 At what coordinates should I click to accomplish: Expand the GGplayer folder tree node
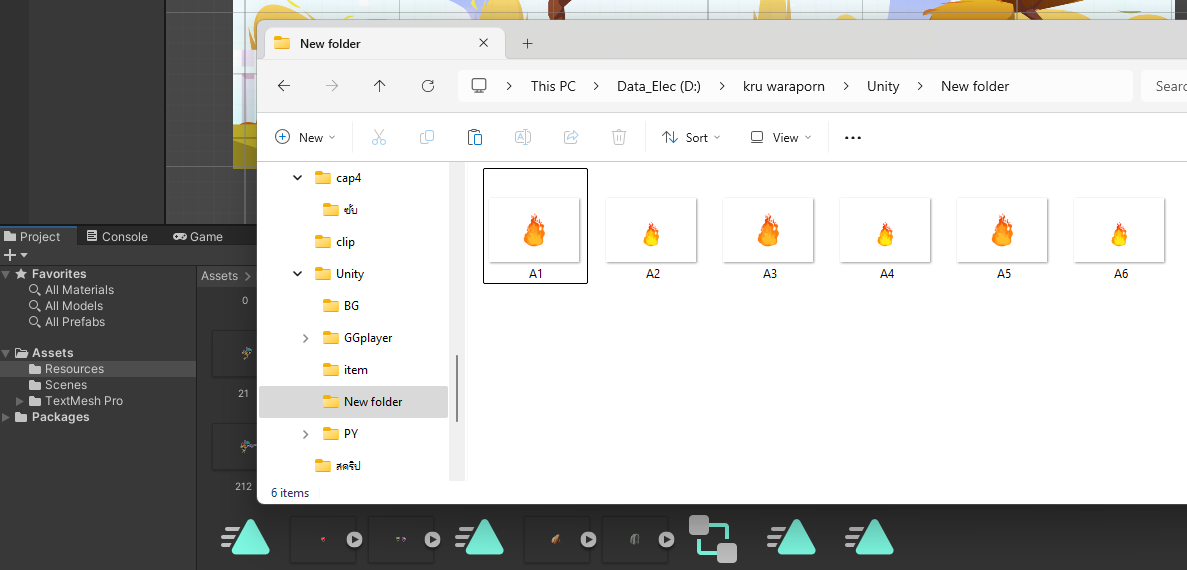305,338
